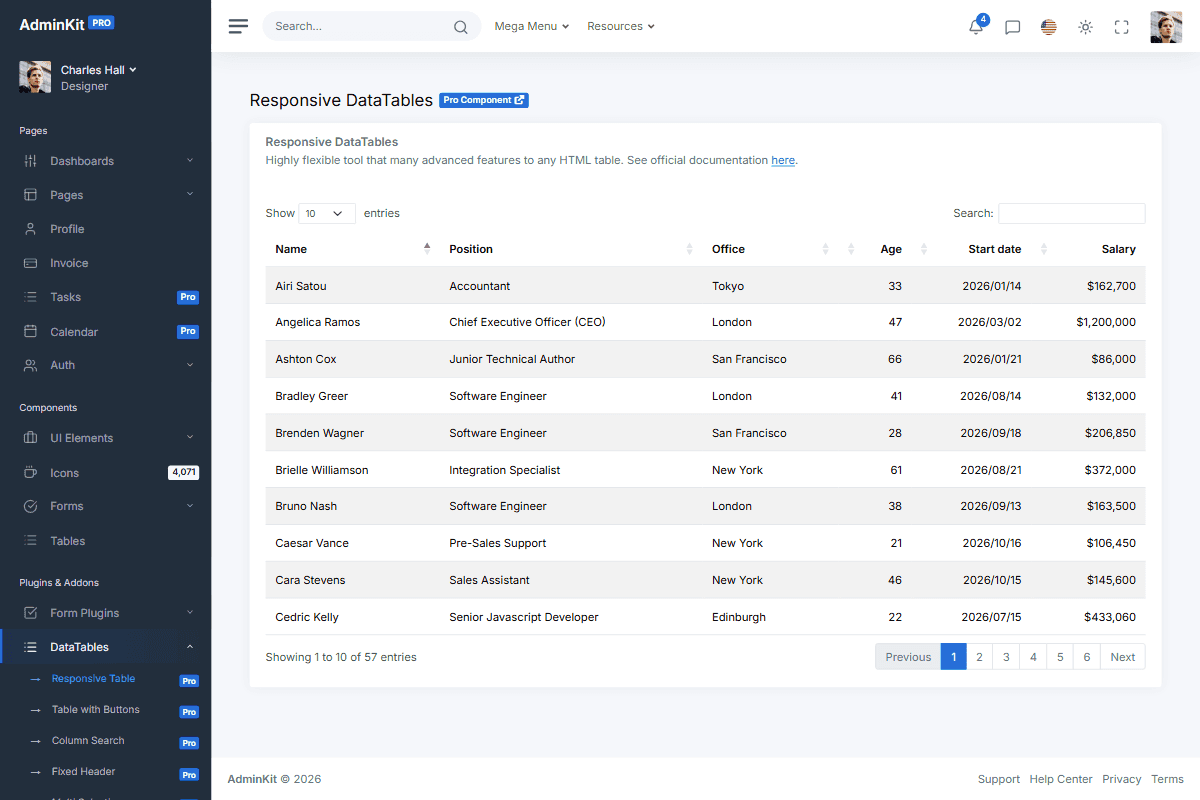Sort table by Position column arrows

pos(689,248)
